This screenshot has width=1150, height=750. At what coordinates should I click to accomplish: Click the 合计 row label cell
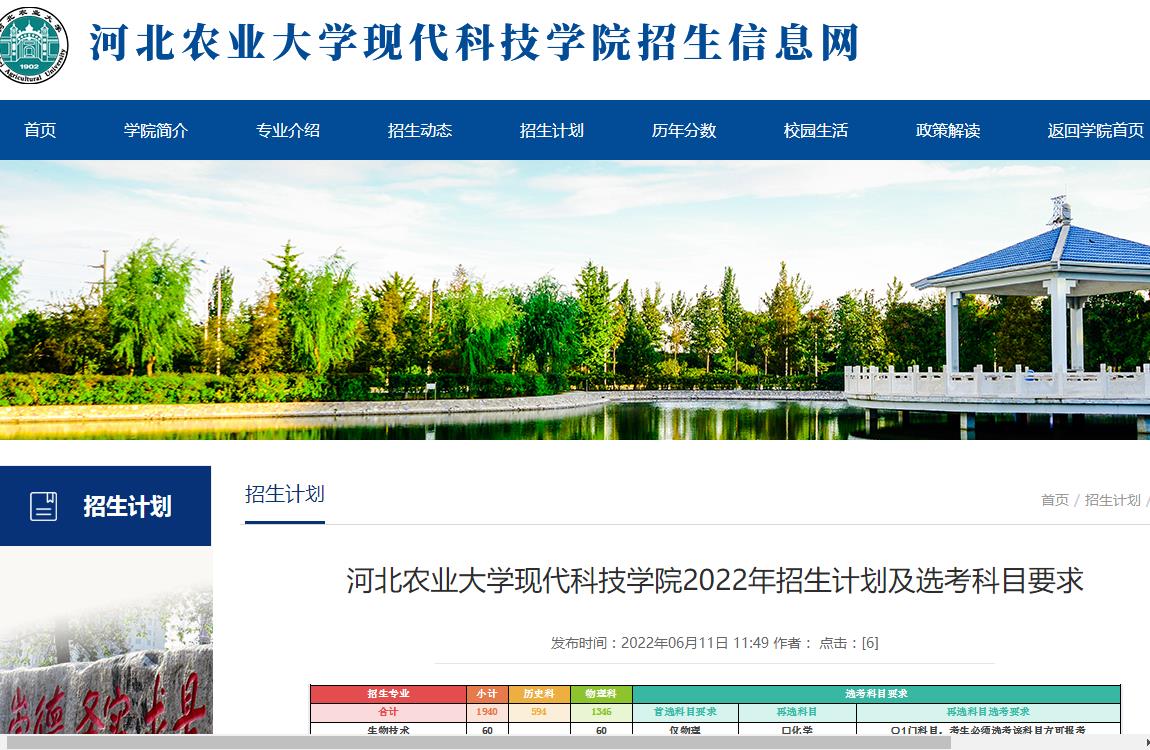pyautogui.click(x=389, y=712)
